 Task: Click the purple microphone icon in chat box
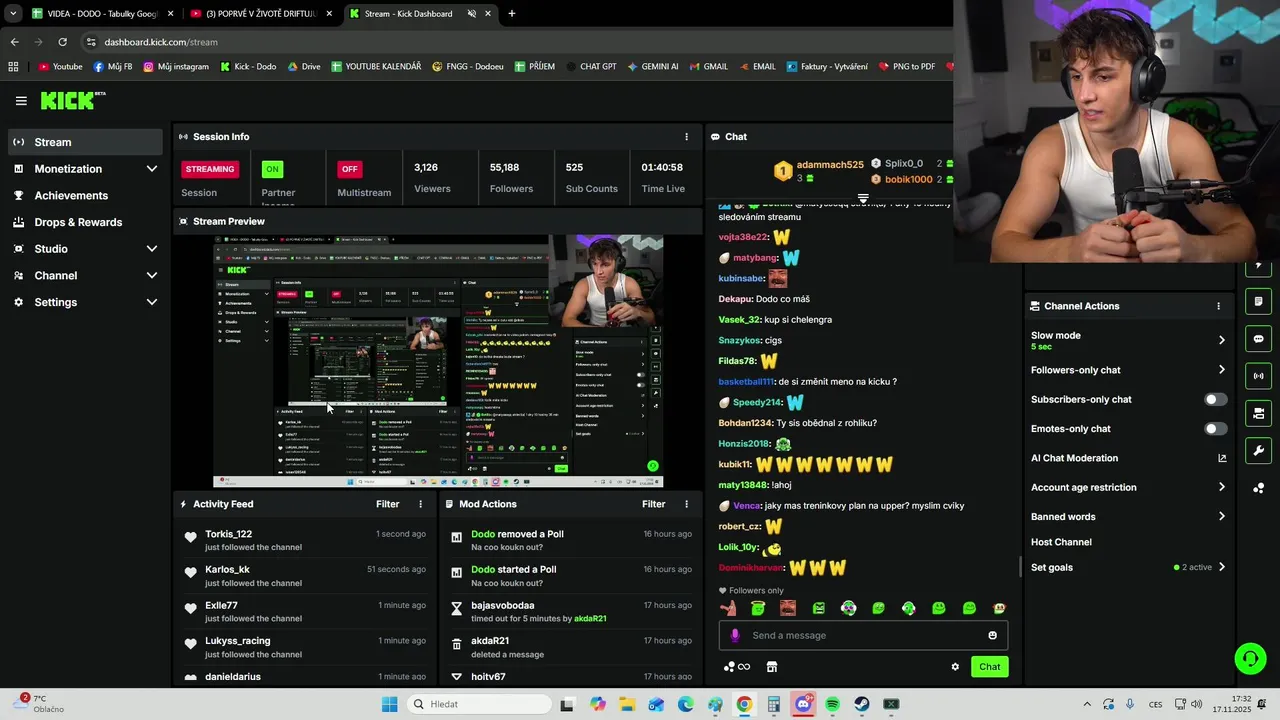pos(735,635)
